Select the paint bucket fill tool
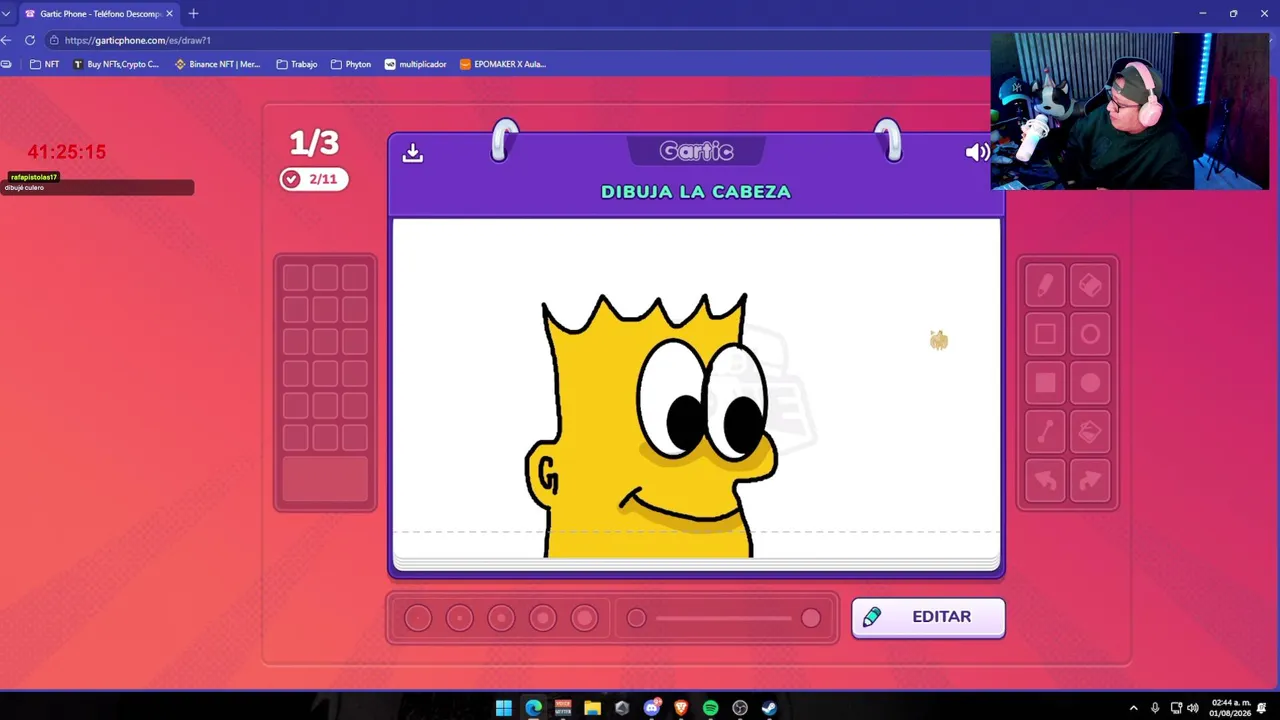The height and width of the screenshot is (720, 1280). pyautogui.click(x=1090, y=432)
